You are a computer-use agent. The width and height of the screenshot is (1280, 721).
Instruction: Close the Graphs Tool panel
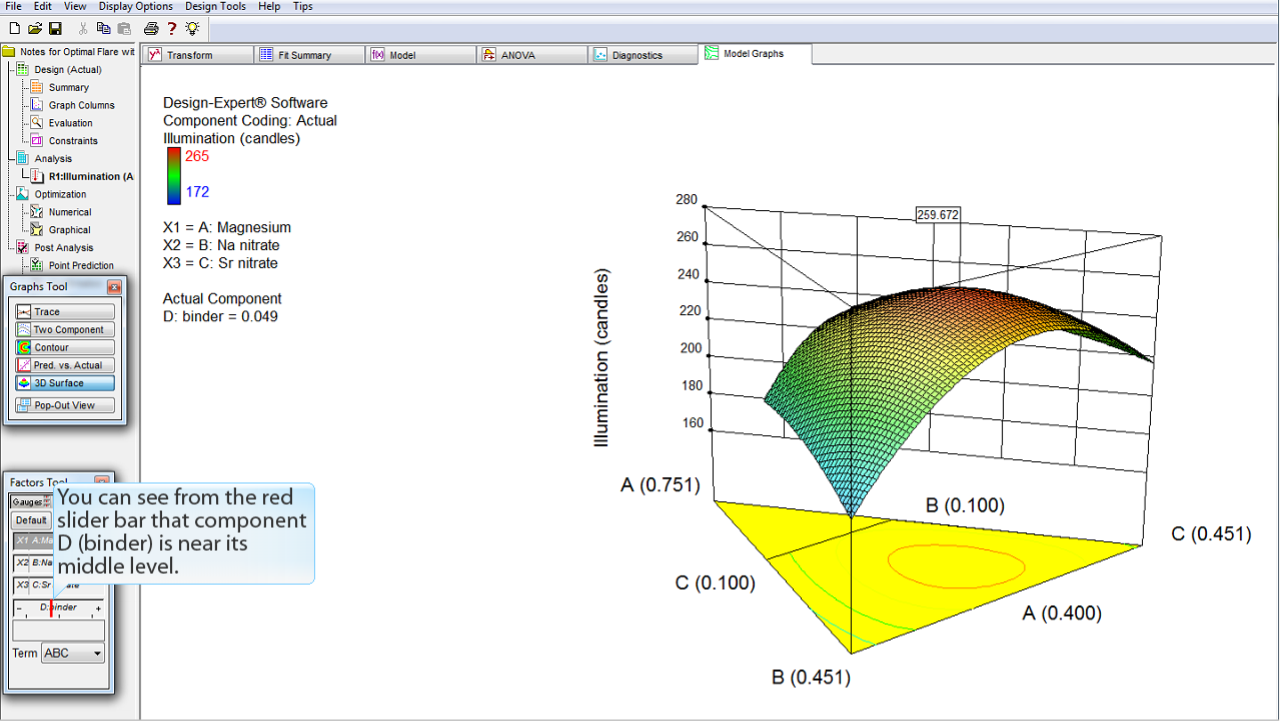[113, 287]
